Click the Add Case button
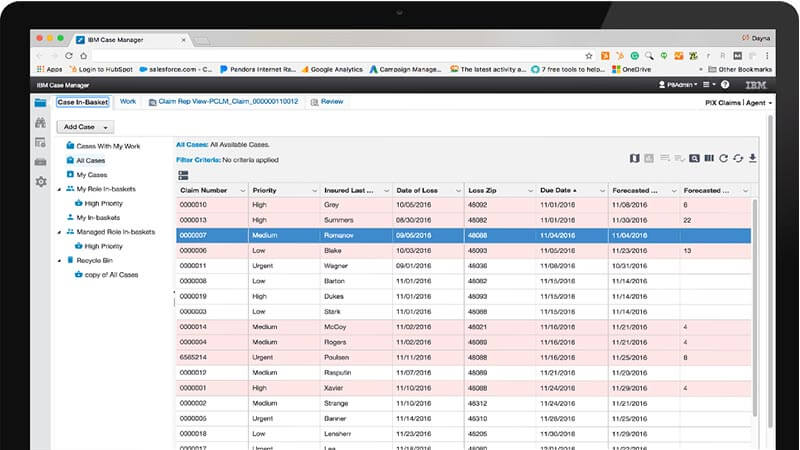 click(x=85, y=127)
